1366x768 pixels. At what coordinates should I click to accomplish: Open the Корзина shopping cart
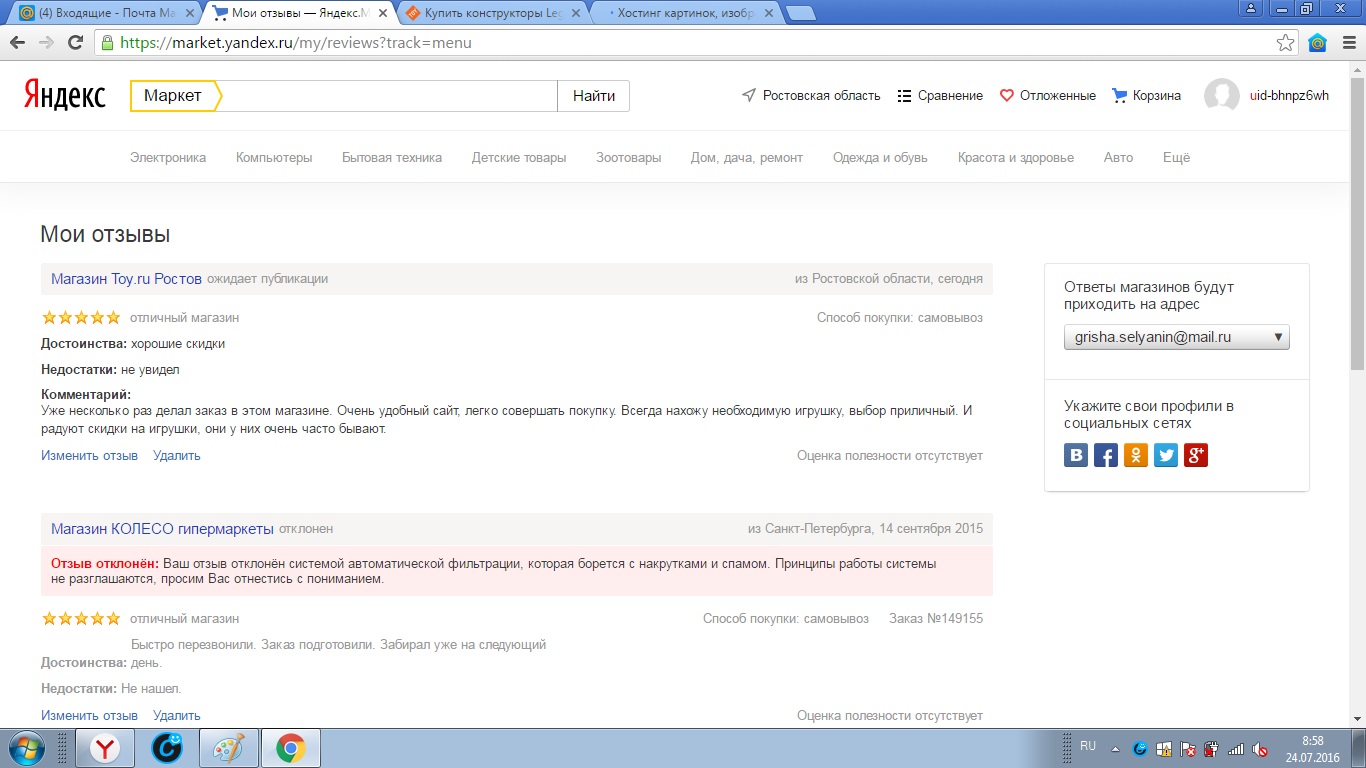point(1147,96)
